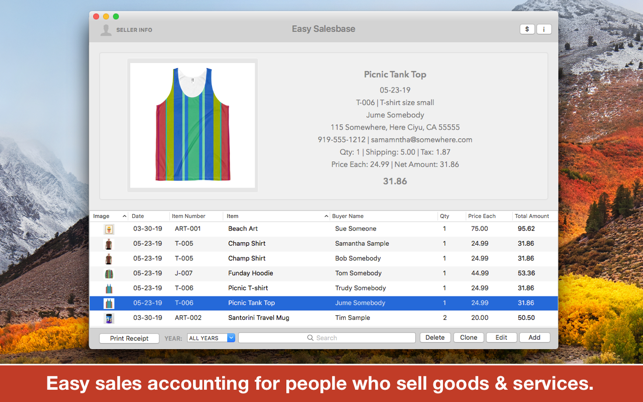Click the Delete button

point(435,338)
